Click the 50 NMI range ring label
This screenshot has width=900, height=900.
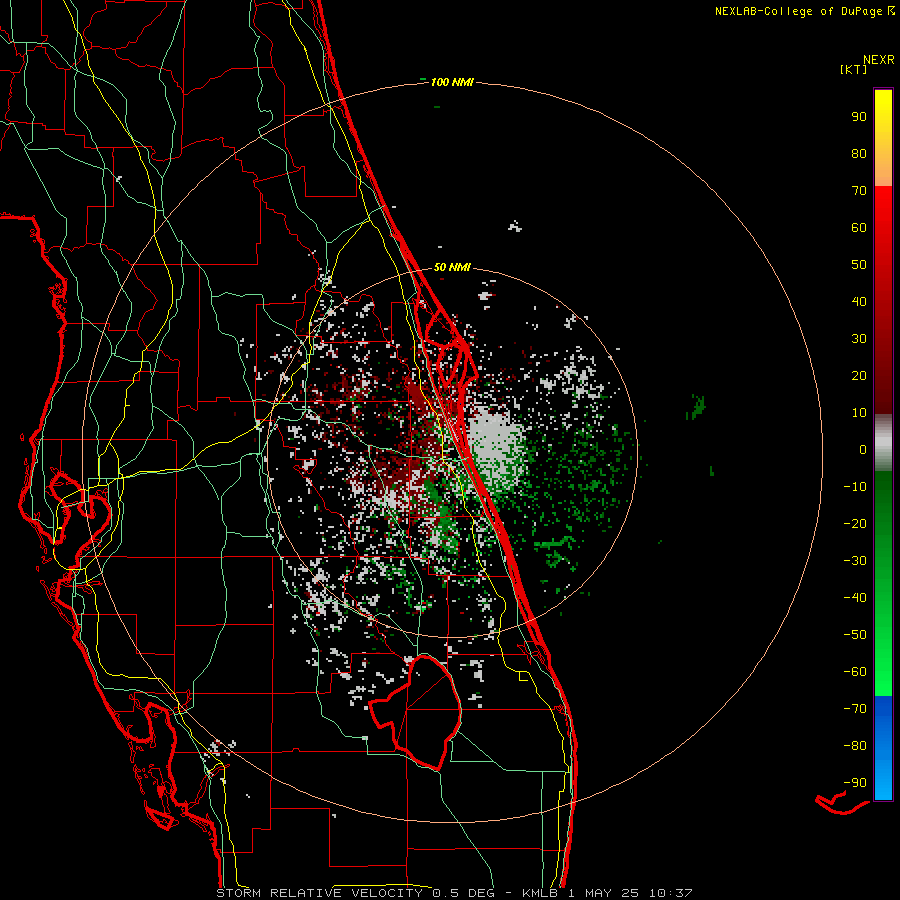point(452,267)
